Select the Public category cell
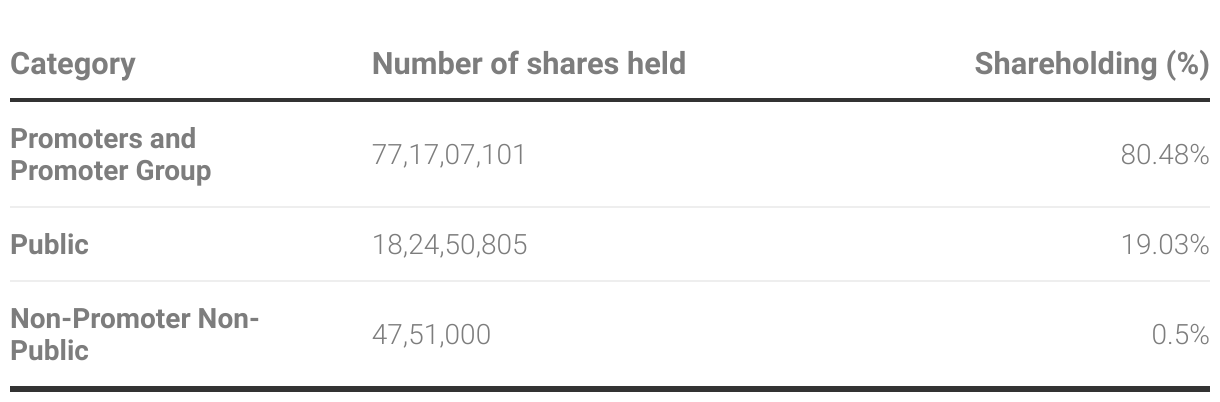The width and height of the screenshot is (1220, 402). [49, 244]
